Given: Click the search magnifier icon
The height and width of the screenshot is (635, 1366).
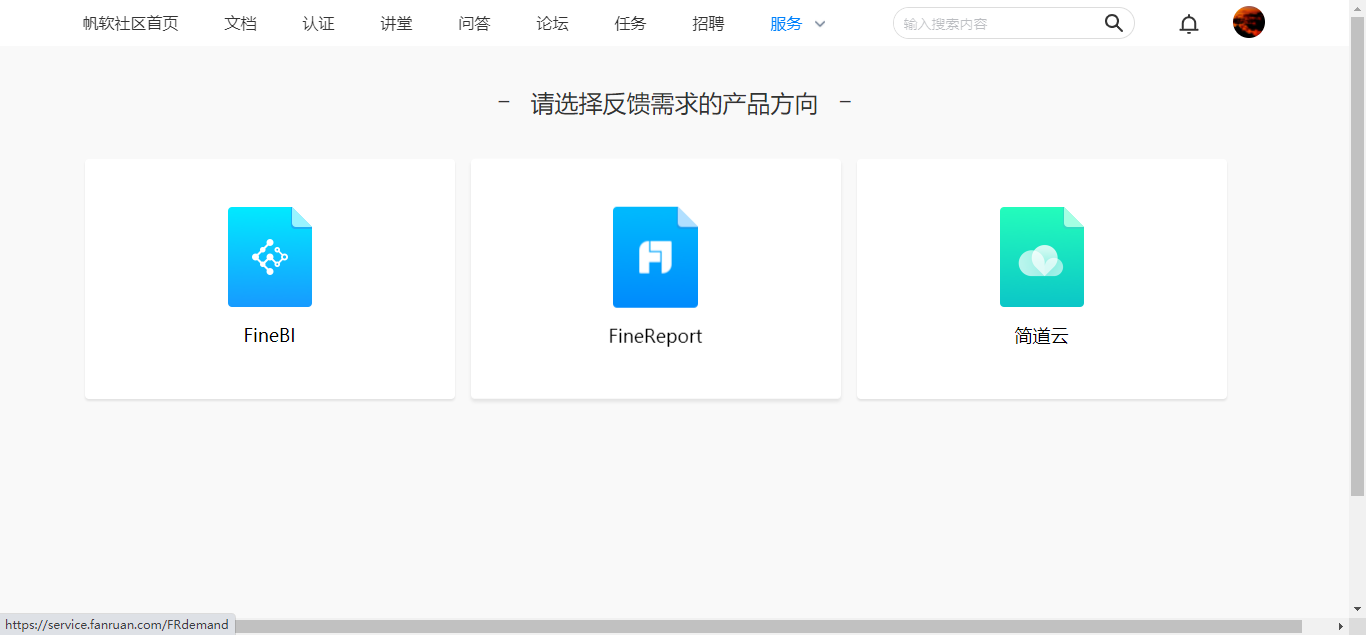Looking at the screenshot, I should click(1113, 23).
